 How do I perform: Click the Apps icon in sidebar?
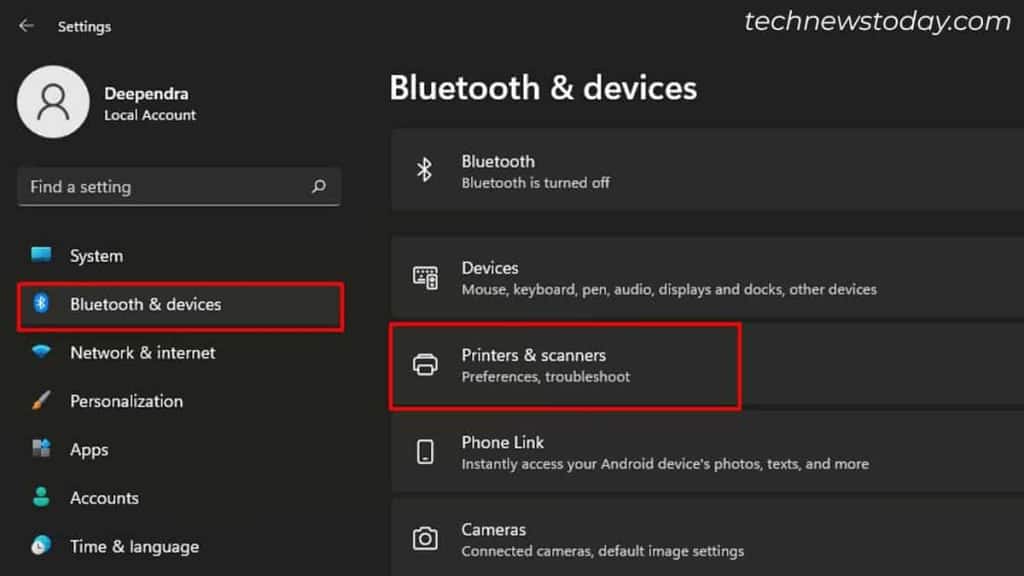point(42,449)
